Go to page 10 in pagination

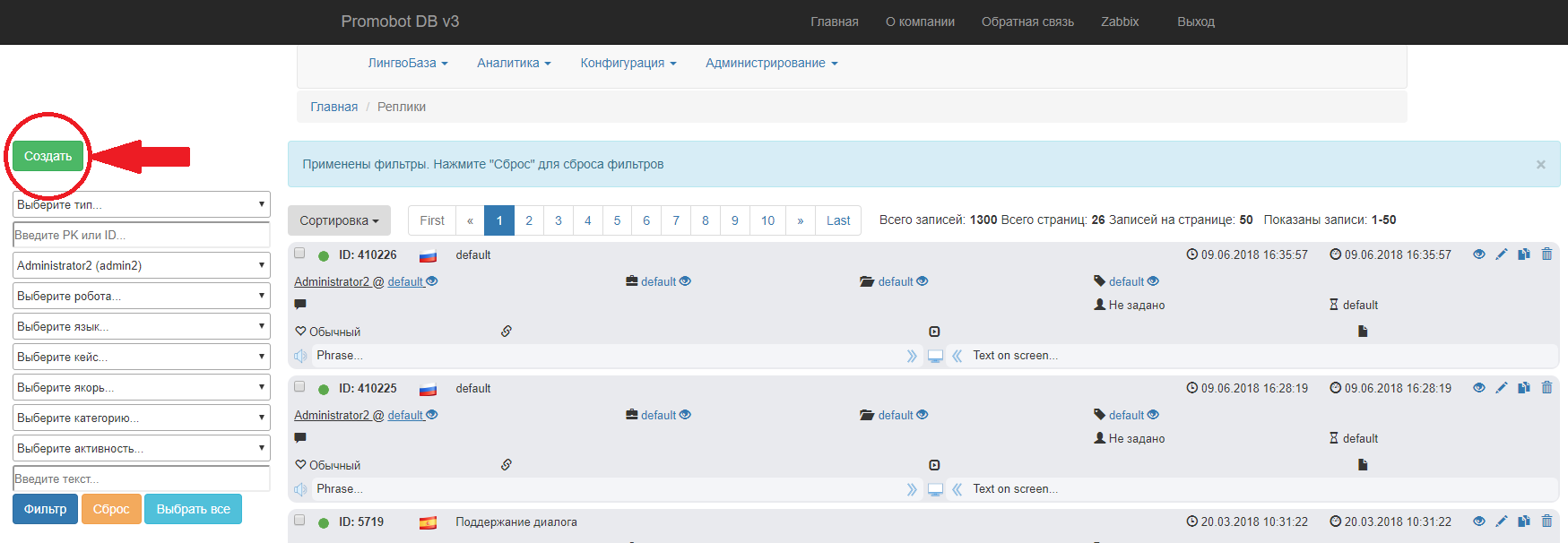click(767, 220)
